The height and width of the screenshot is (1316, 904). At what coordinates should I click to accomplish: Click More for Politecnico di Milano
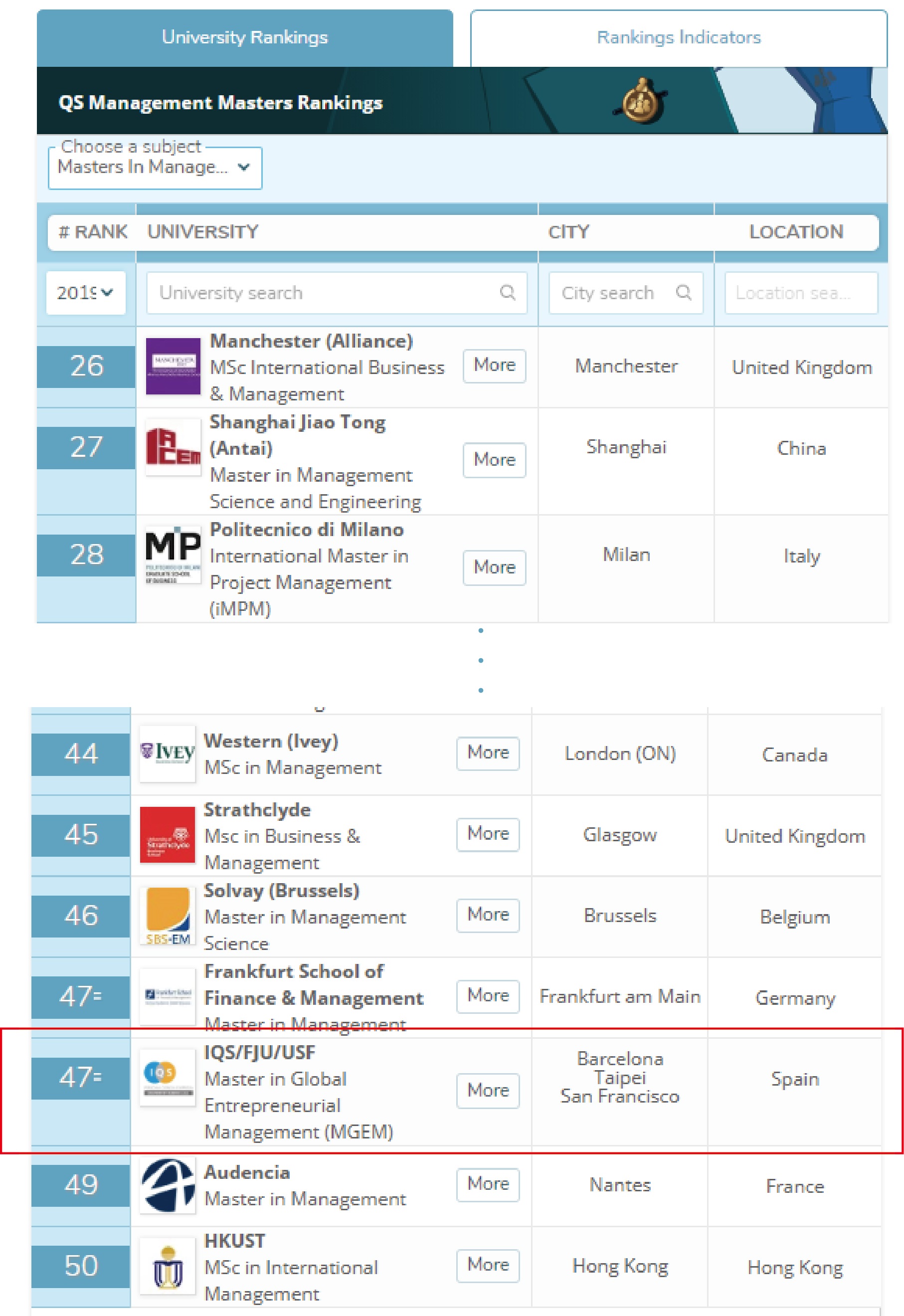point(495,568)
